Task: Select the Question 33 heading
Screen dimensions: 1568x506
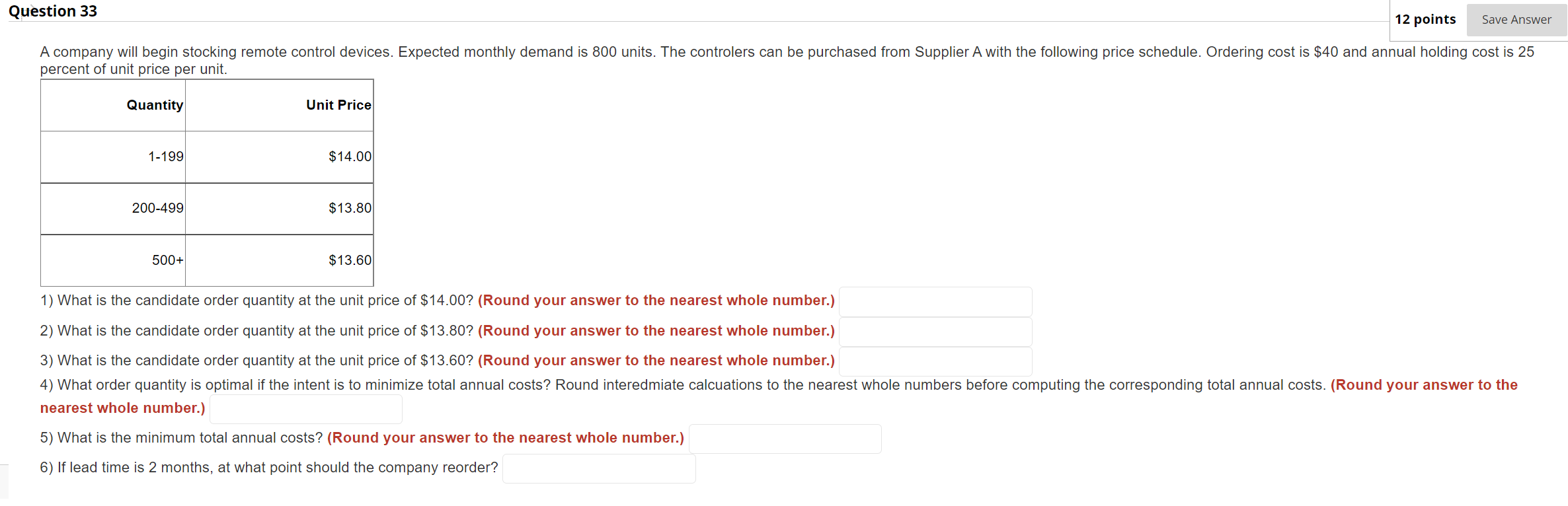Action: pos(52,11)
